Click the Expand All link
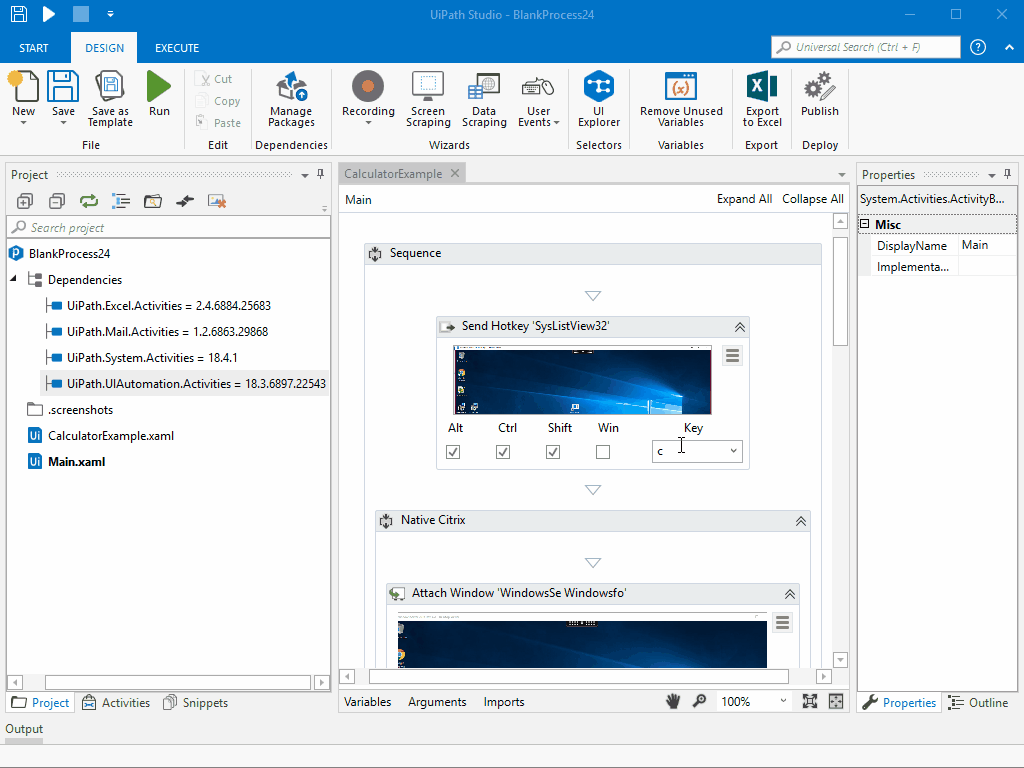Screen dimensions: 1024x768 click(x=744, y=199)
